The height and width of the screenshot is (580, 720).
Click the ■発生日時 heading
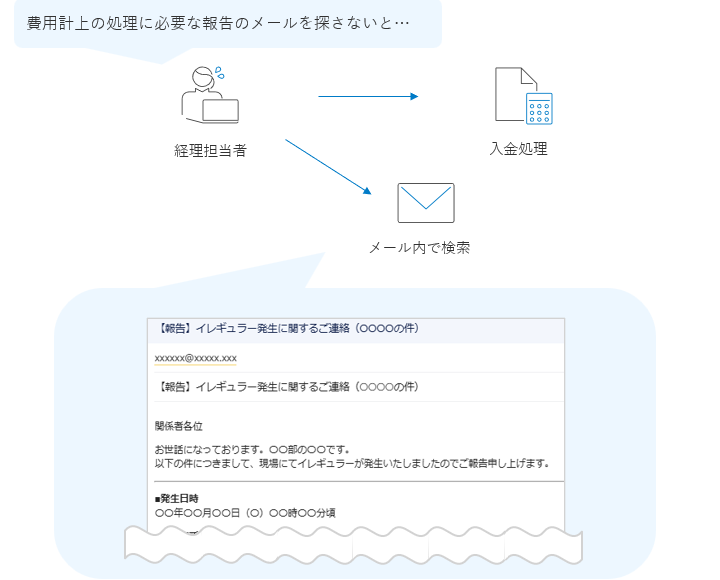tap(177, 497)
